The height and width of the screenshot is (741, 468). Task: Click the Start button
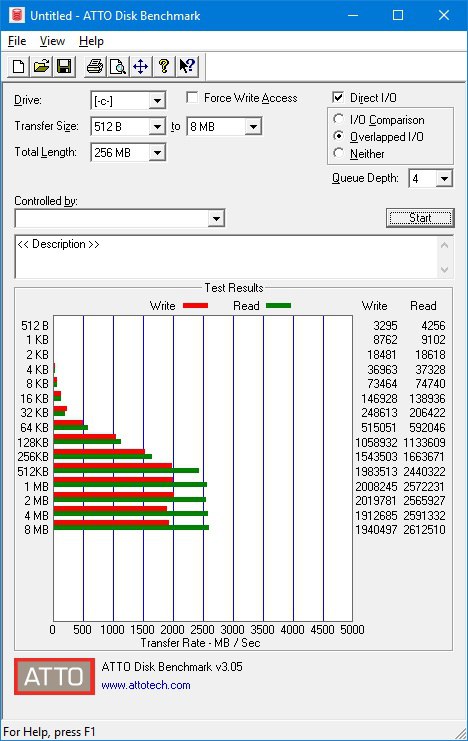420,218
